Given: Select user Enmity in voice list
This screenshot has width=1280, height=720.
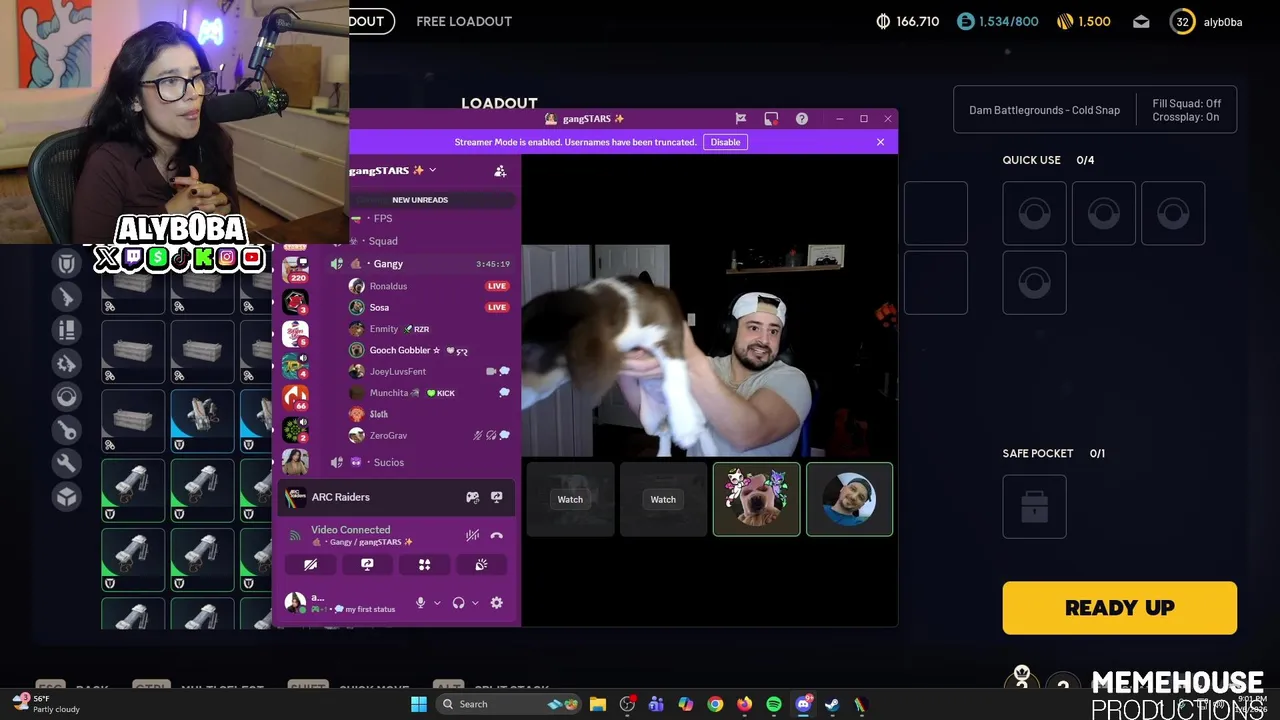Looking at the screenshot, I should (384, 329).
